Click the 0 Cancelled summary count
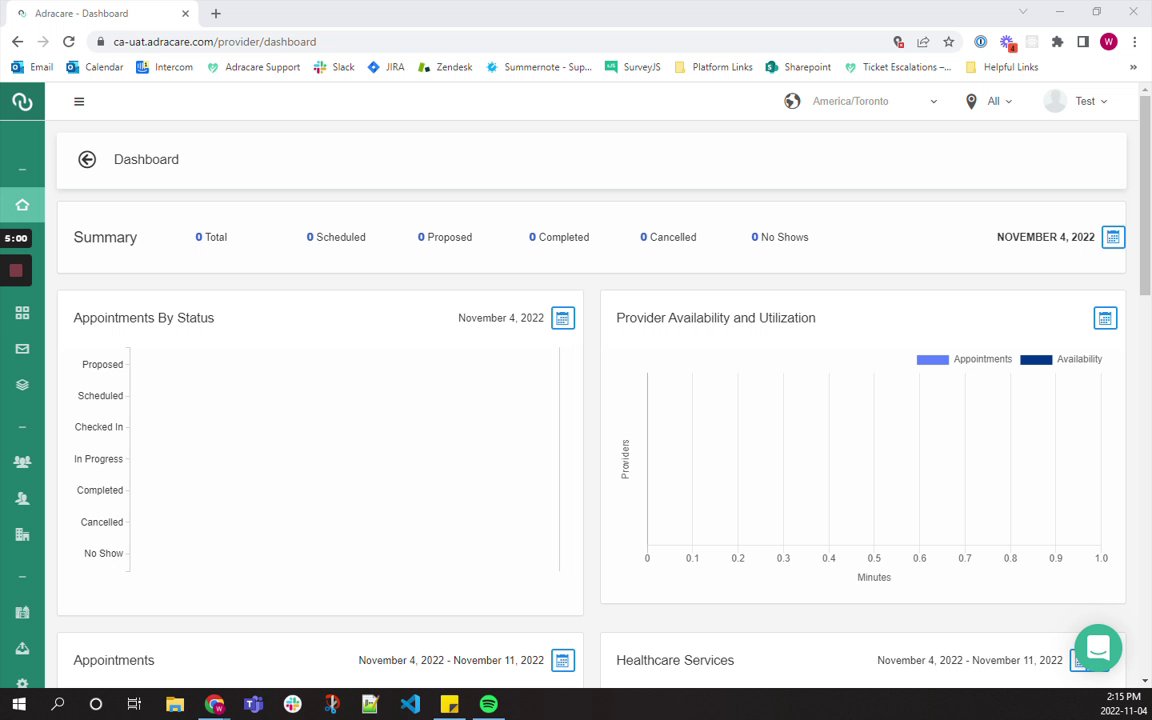 point(668,237)
